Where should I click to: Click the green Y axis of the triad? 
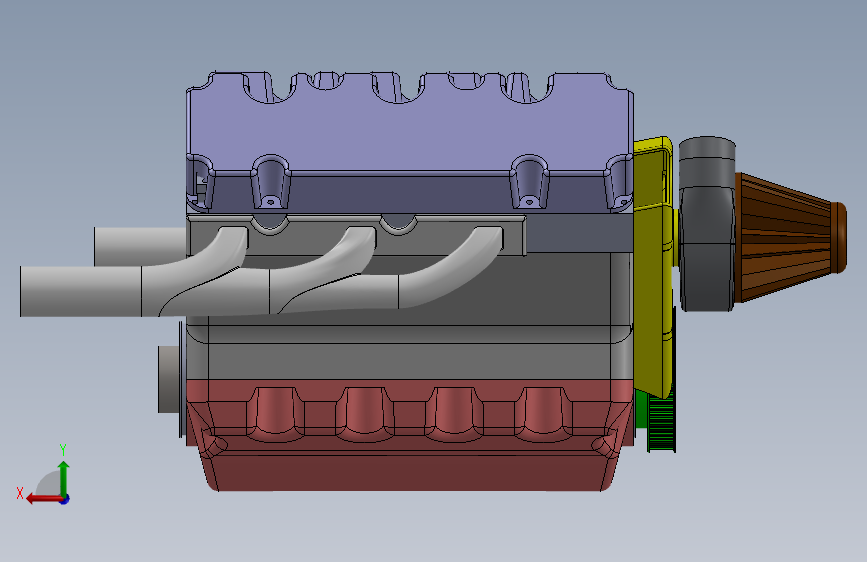click(64, 478)
